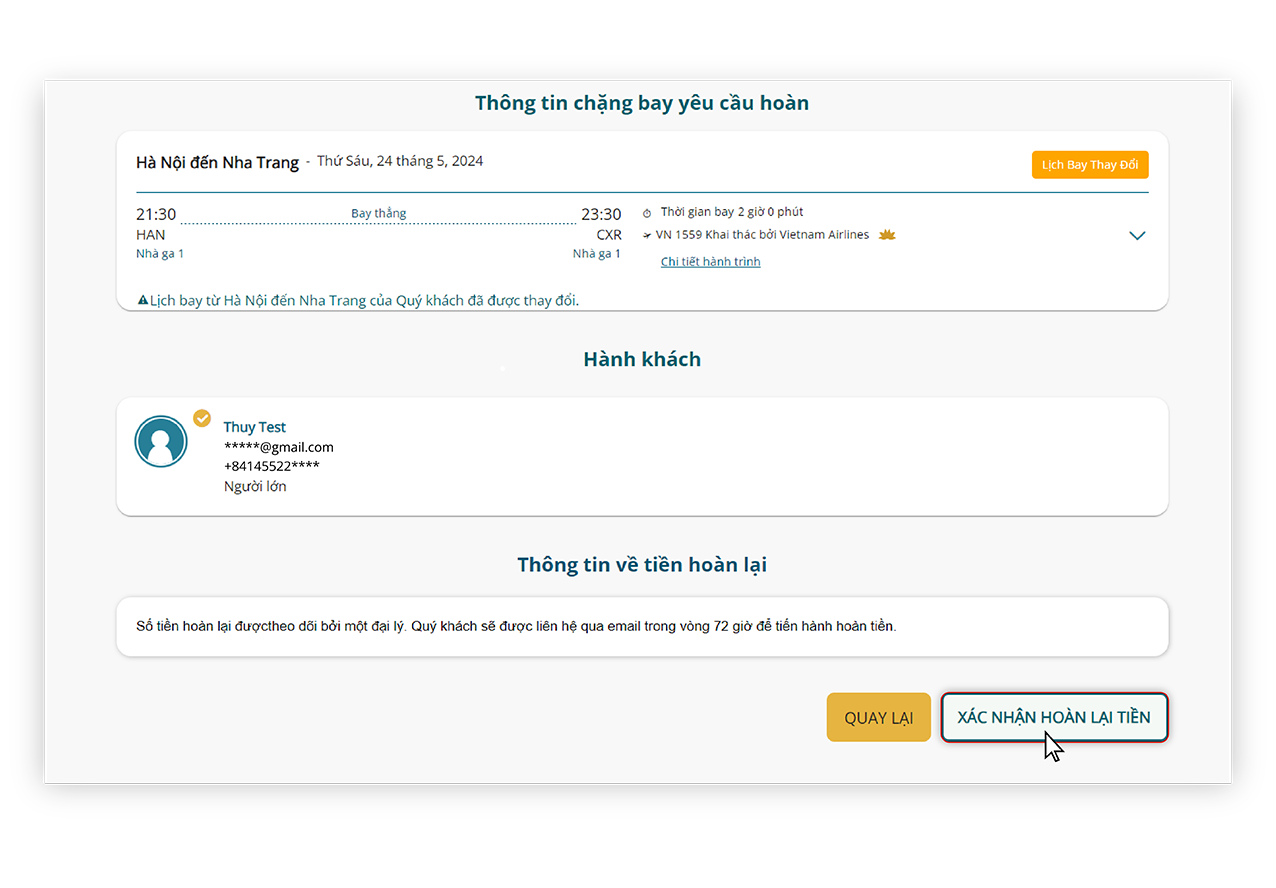Viewport: 1276px width, 888px height.
Task: Click the "Bay thẳng" direct flight label
Action: coord(379,213)
